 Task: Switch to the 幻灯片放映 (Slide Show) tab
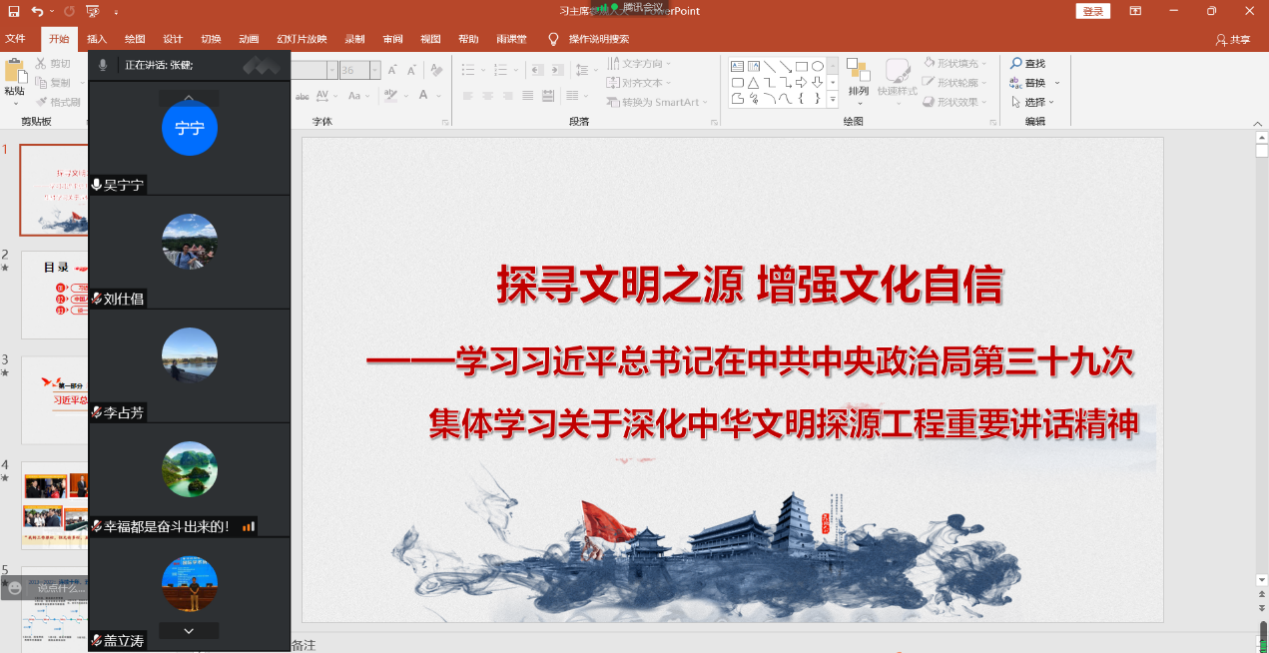pos(302,39)
